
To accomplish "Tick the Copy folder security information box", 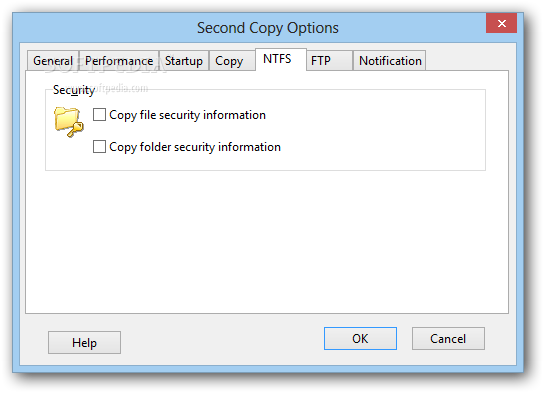I will 99,146.
